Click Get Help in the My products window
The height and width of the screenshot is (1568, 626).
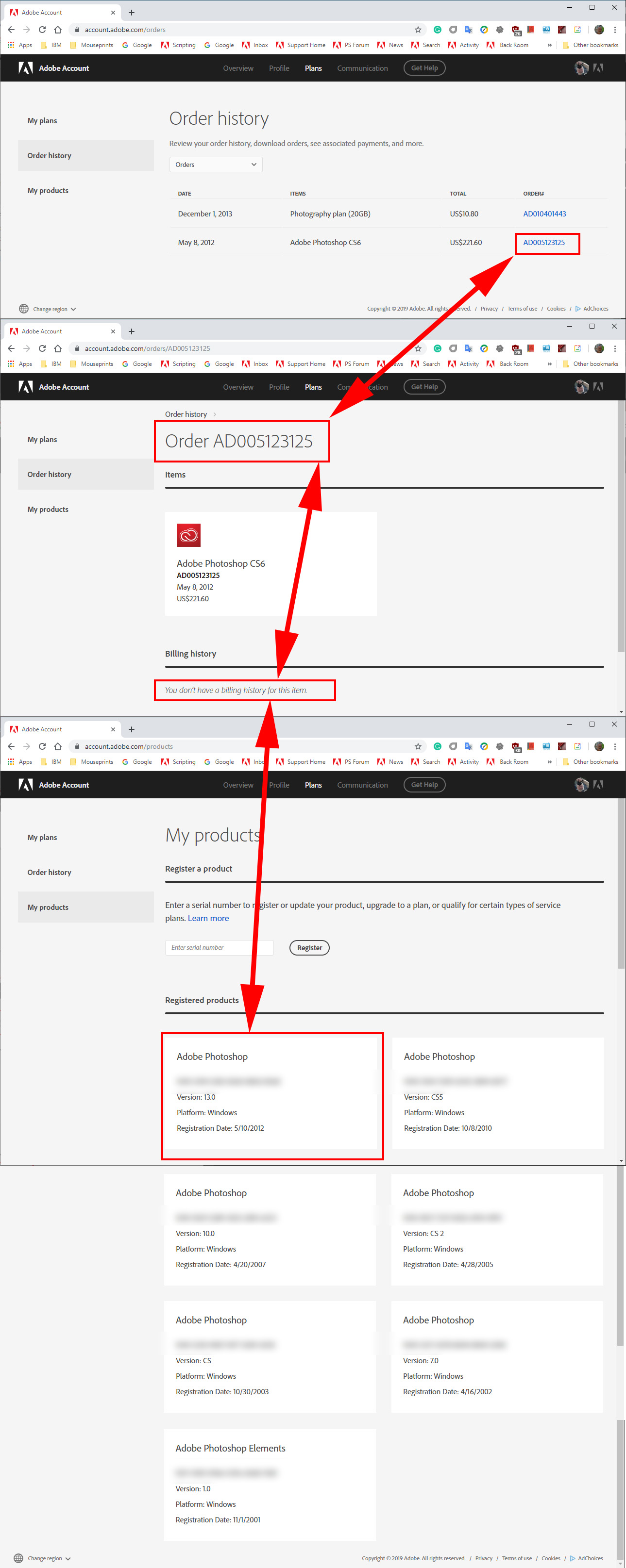(x=424, y=785)
